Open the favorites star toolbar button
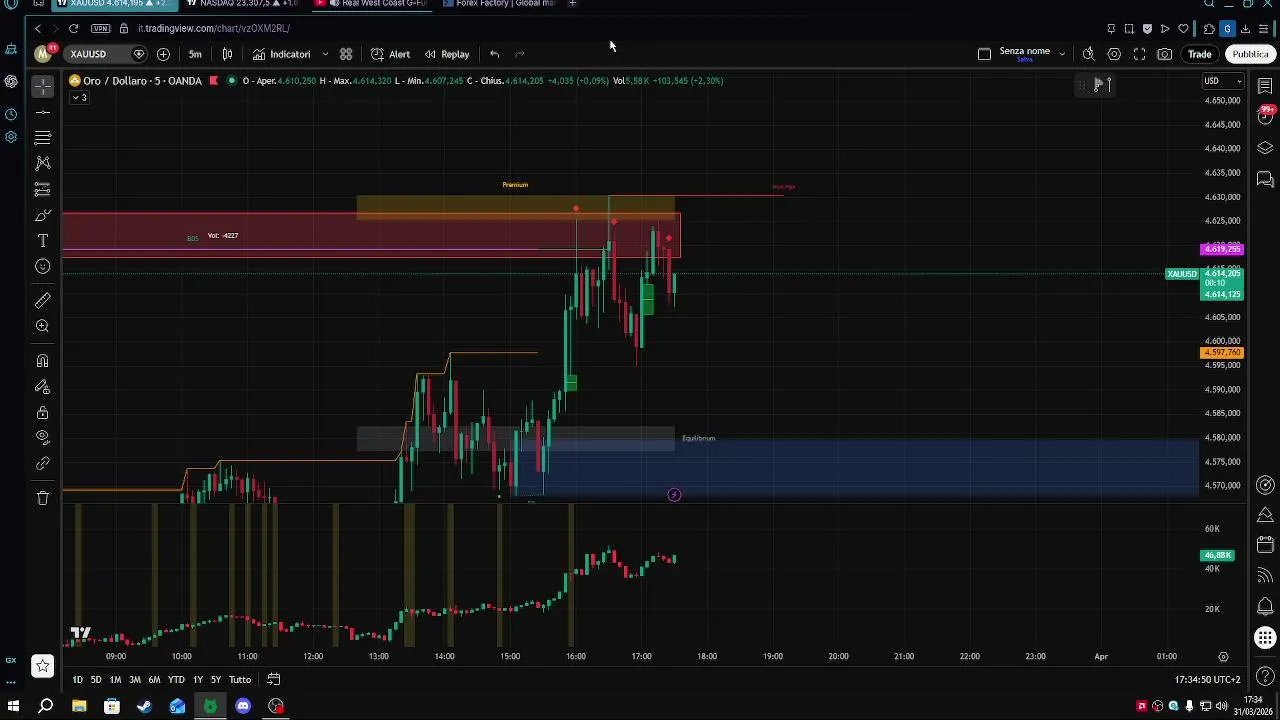 [x=42, y=665]
